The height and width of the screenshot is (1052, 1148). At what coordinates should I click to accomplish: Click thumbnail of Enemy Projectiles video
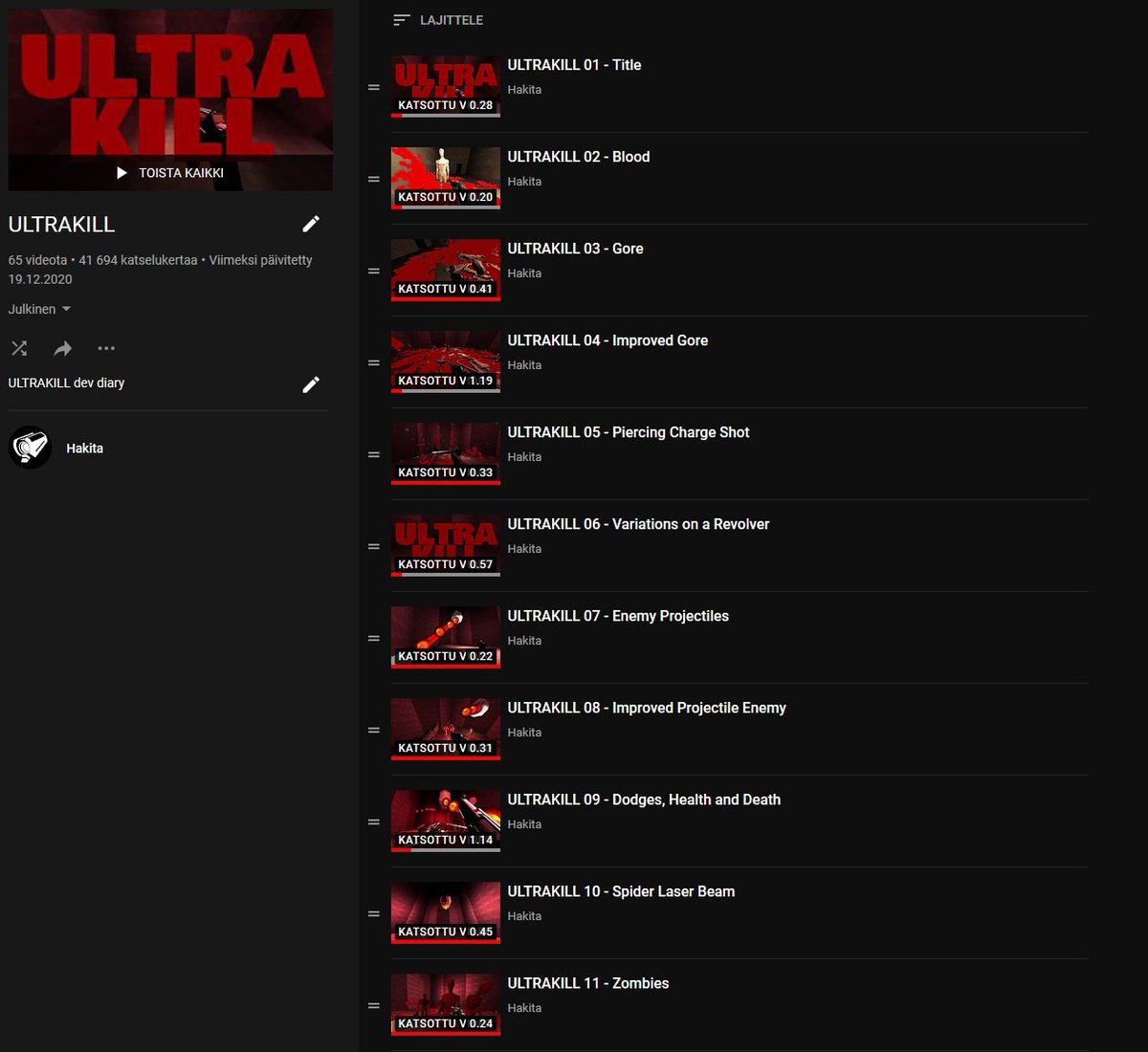pyautogui.click(x=446, y=637)
